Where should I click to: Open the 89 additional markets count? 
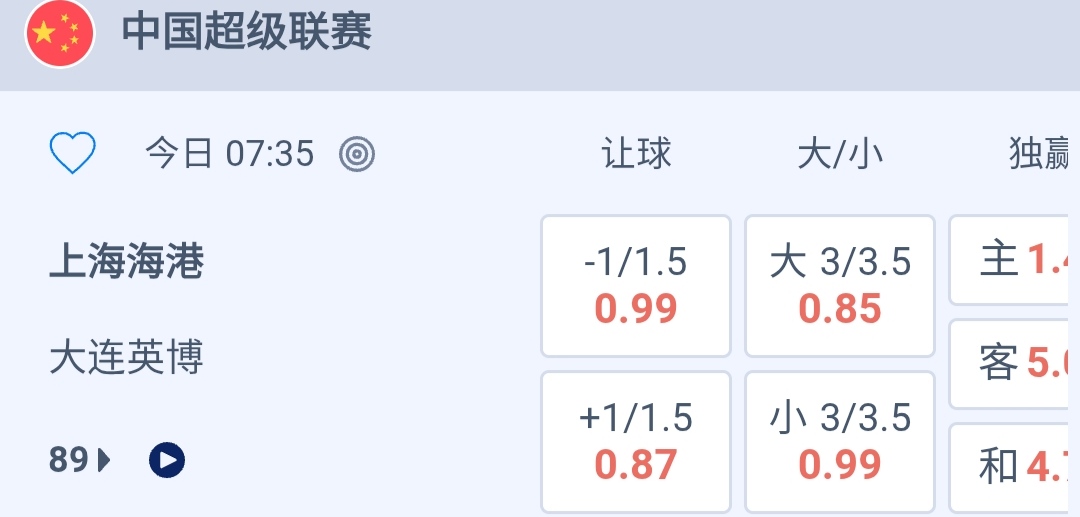[68, 460]
